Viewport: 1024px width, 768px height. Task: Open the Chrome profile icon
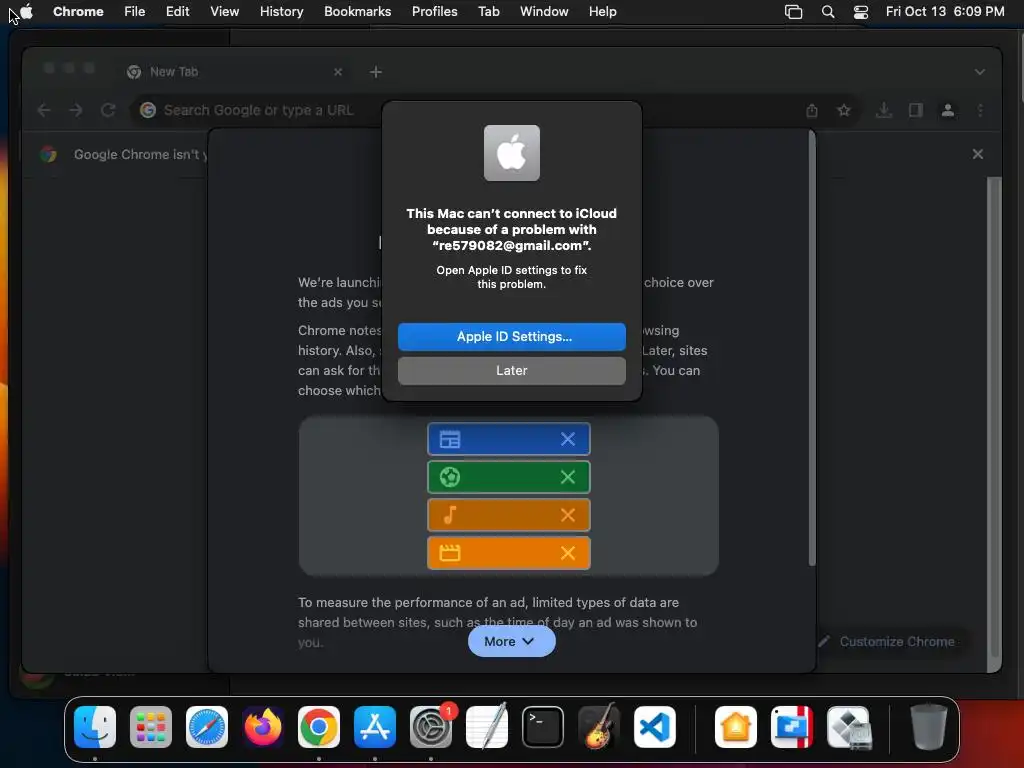click(x=948, y=110)
